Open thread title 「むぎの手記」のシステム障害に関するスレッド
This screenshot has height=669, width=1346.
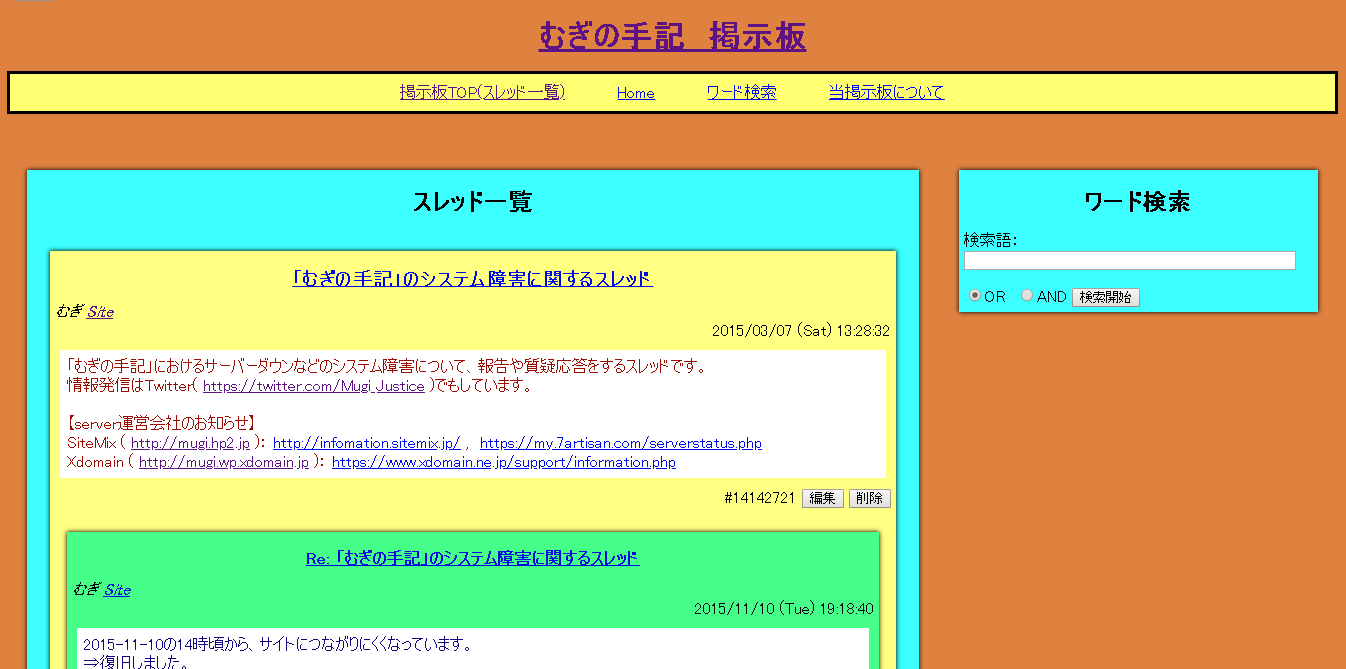coord(472,279)
